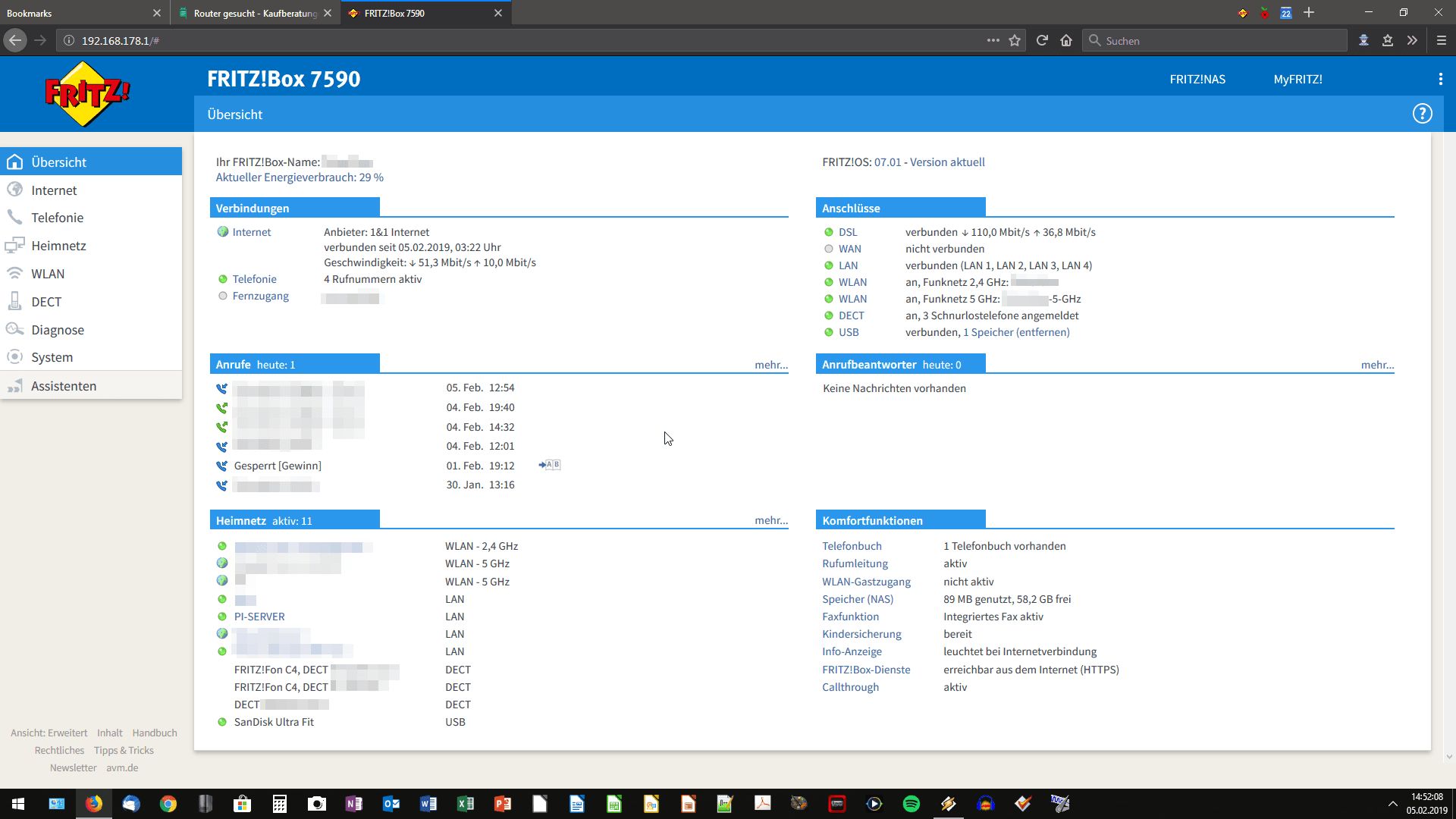1456x819 pixels.
Task: Open the USB link under Anschlüsse
Action: click(x=849, y=332)
